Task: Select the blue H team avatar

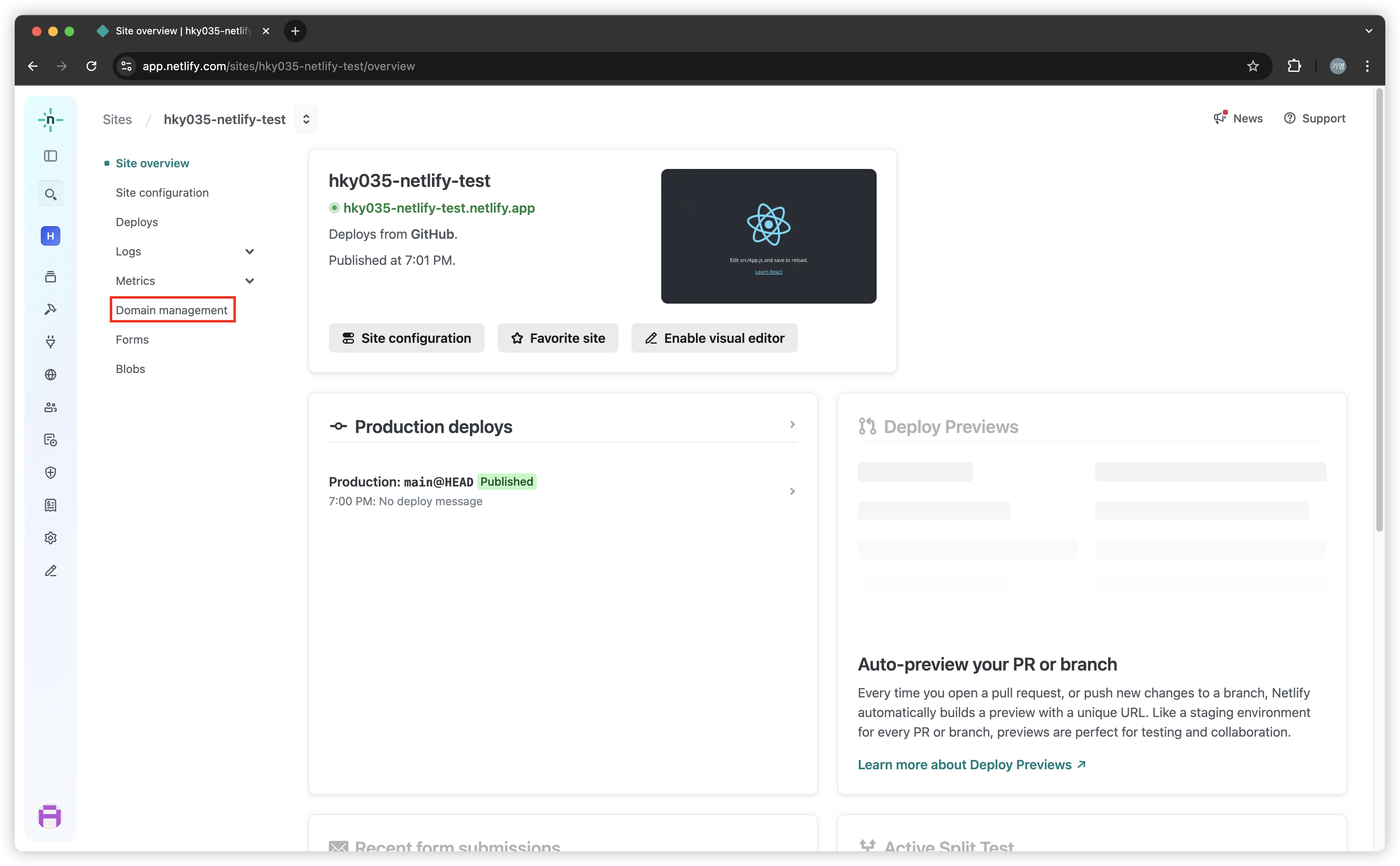Action: coord(50,236)
